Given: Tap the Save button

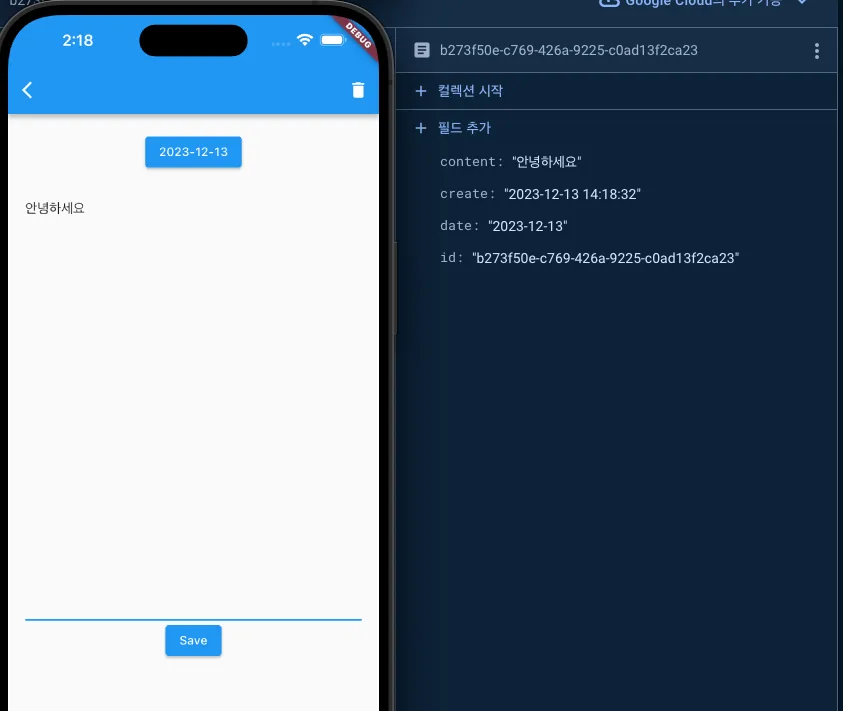Looking at the screenshot, I should point(194,641).
